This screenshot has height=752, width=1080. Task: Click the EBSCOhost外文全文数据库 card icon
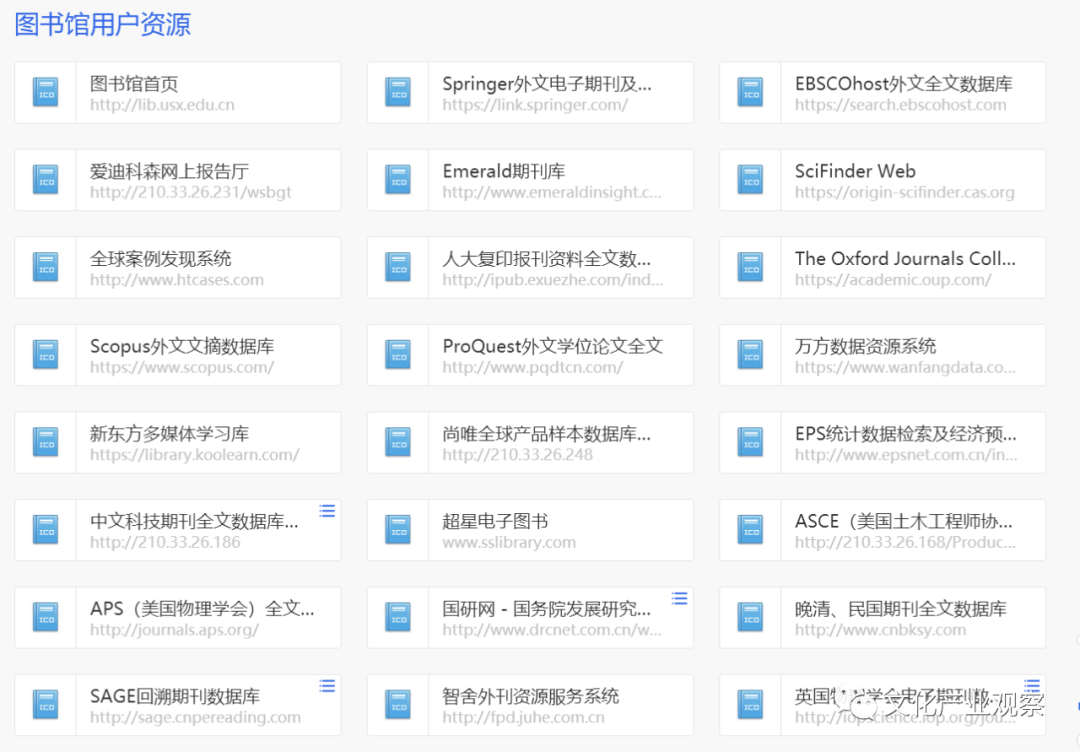coord(751,92)
